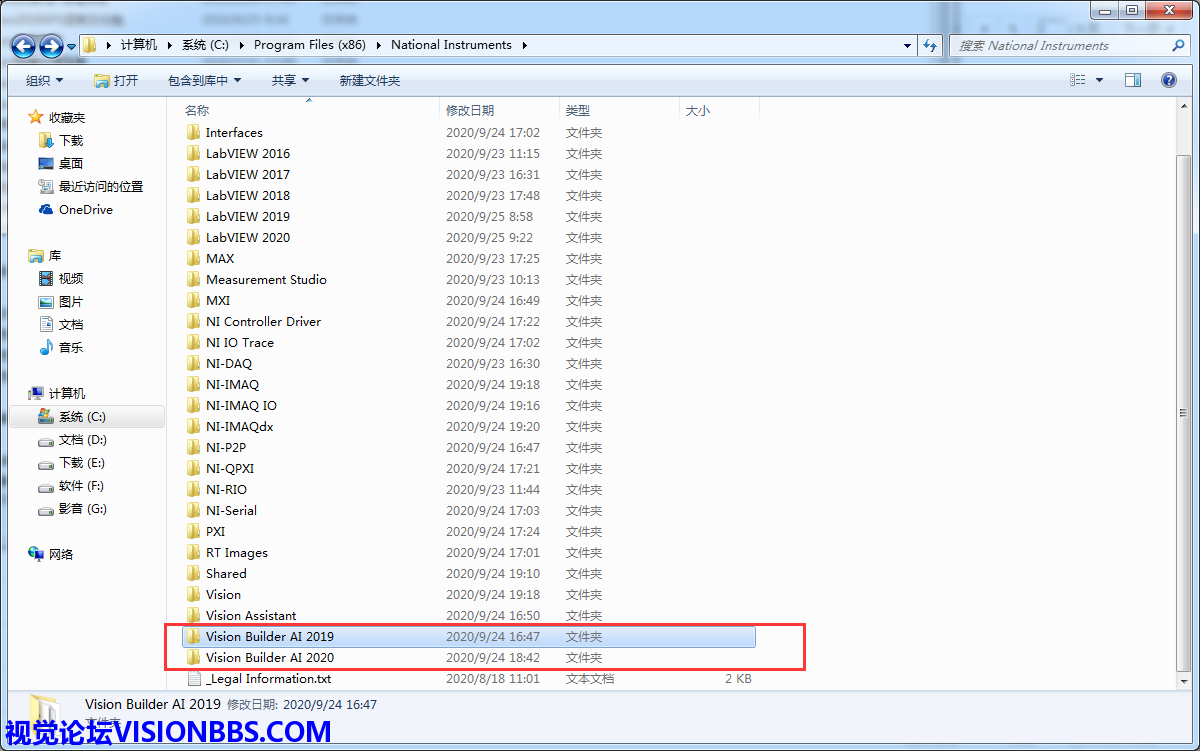Screen dimensions: 1200x751
Task: Select 影音 (G:) drive in sidebar
Action: [83, 508]
